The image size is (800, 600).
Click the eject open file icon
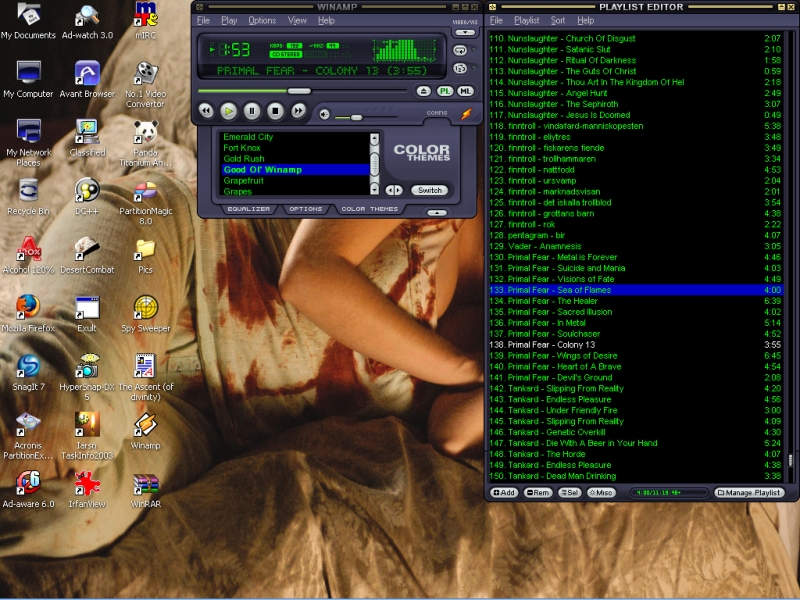coord(423,91)
